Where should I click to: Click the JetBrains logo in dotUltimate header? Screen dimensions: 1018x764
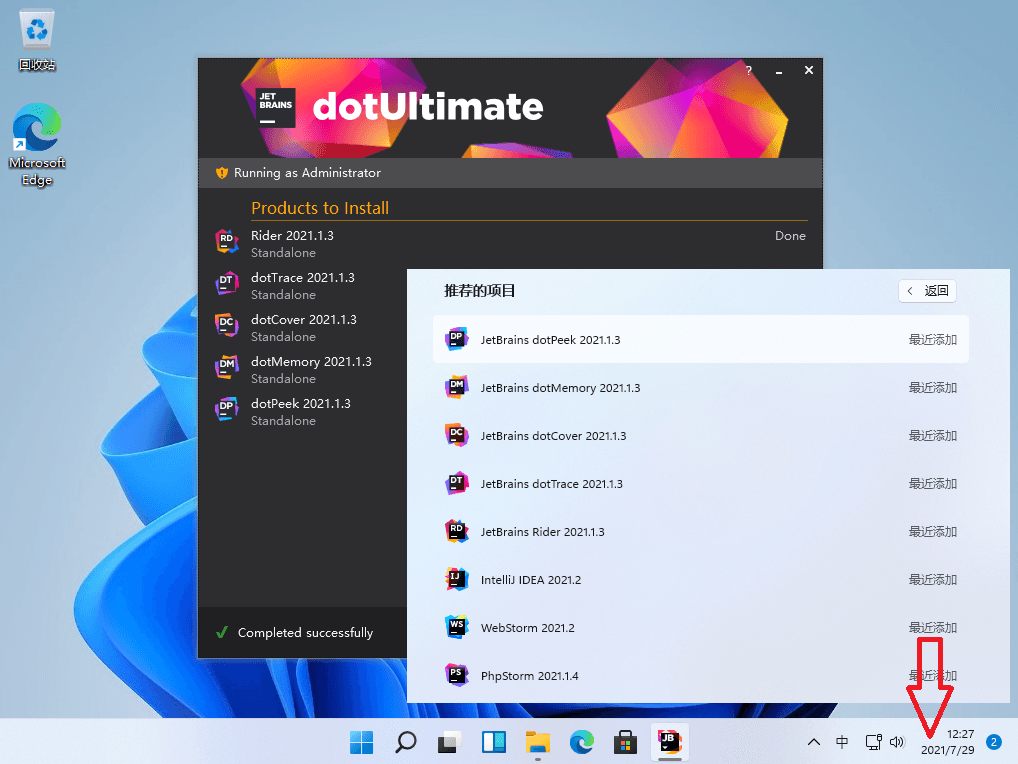(275, 108)
